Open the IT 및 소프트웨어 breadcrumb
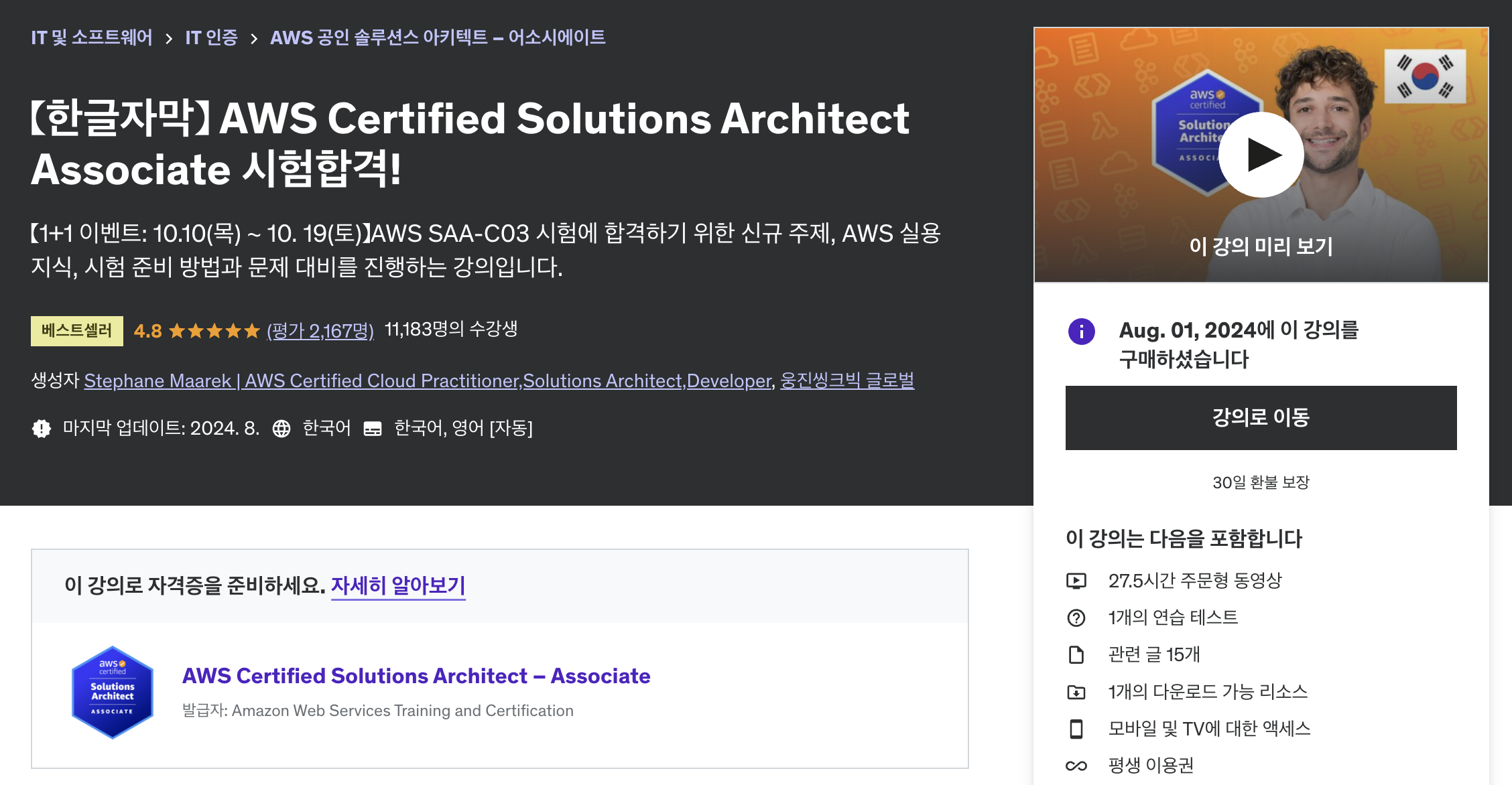The image size is (1512, 785). click(x=92, y=38)
